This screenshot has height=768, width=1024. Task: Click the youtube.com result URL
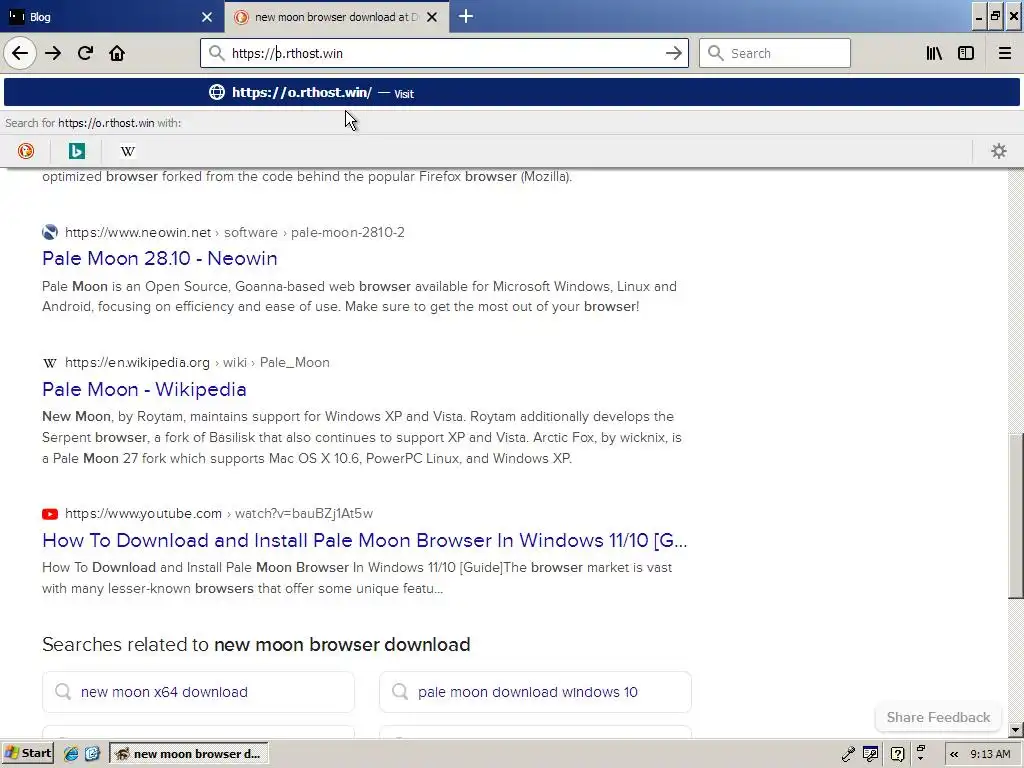(219, 513)
